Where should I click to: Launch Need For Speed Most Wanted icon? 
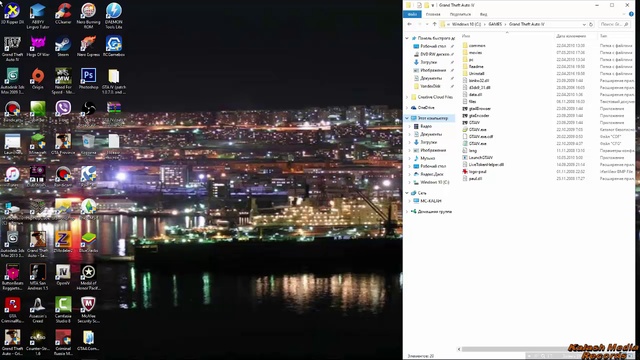tap(63, 81)
